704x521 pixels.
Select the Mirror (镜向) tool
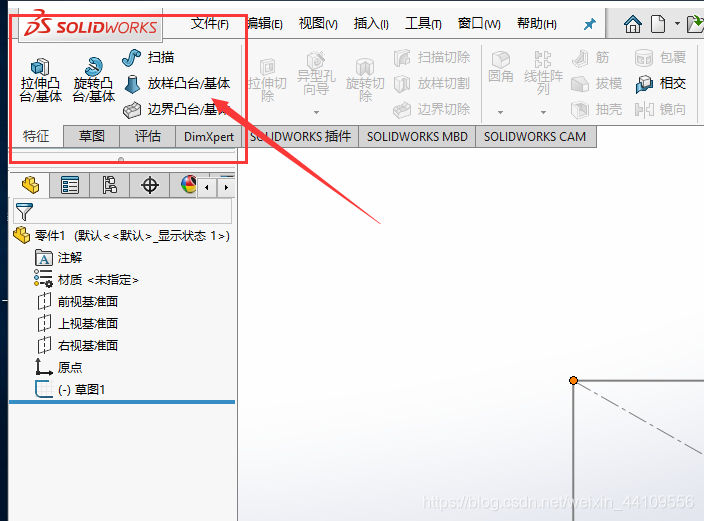(660, 109)
